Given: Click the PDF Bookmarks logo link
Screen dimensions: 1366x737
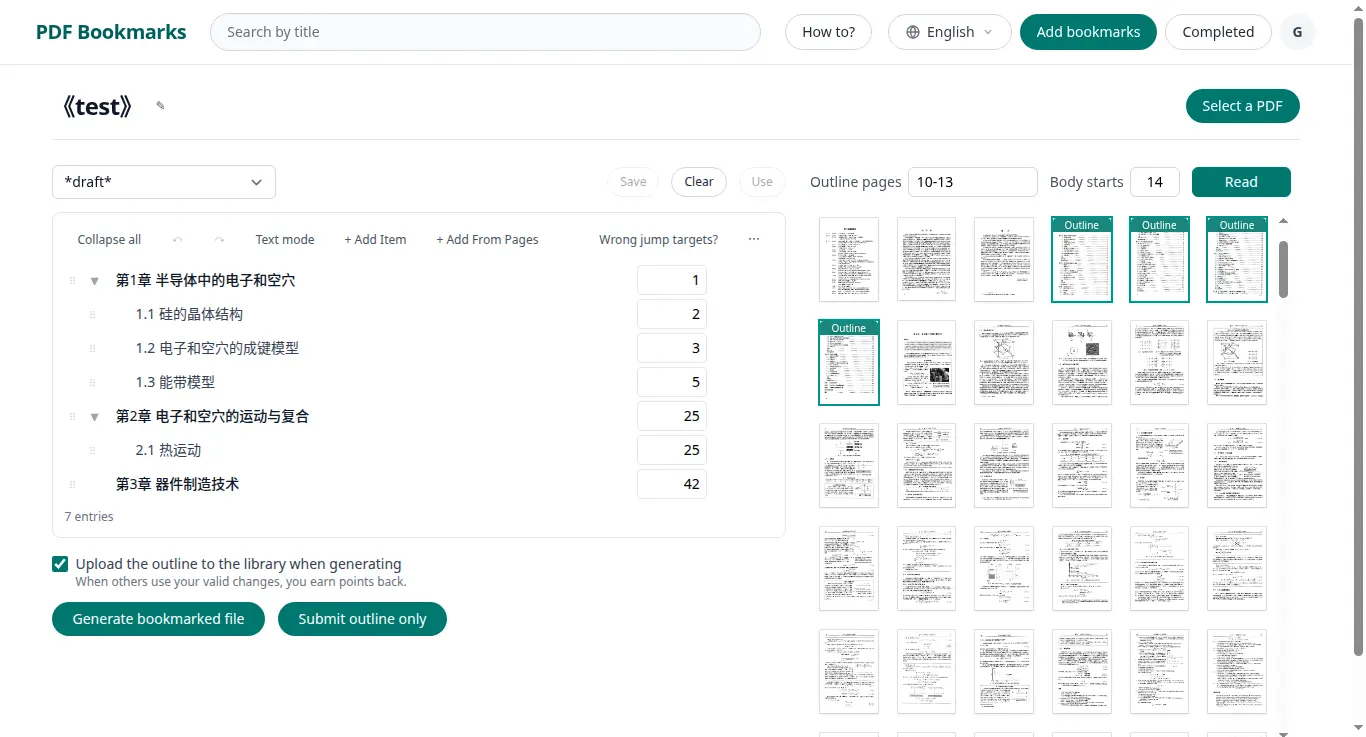Looking at the screenshot, I should point(111,32).
